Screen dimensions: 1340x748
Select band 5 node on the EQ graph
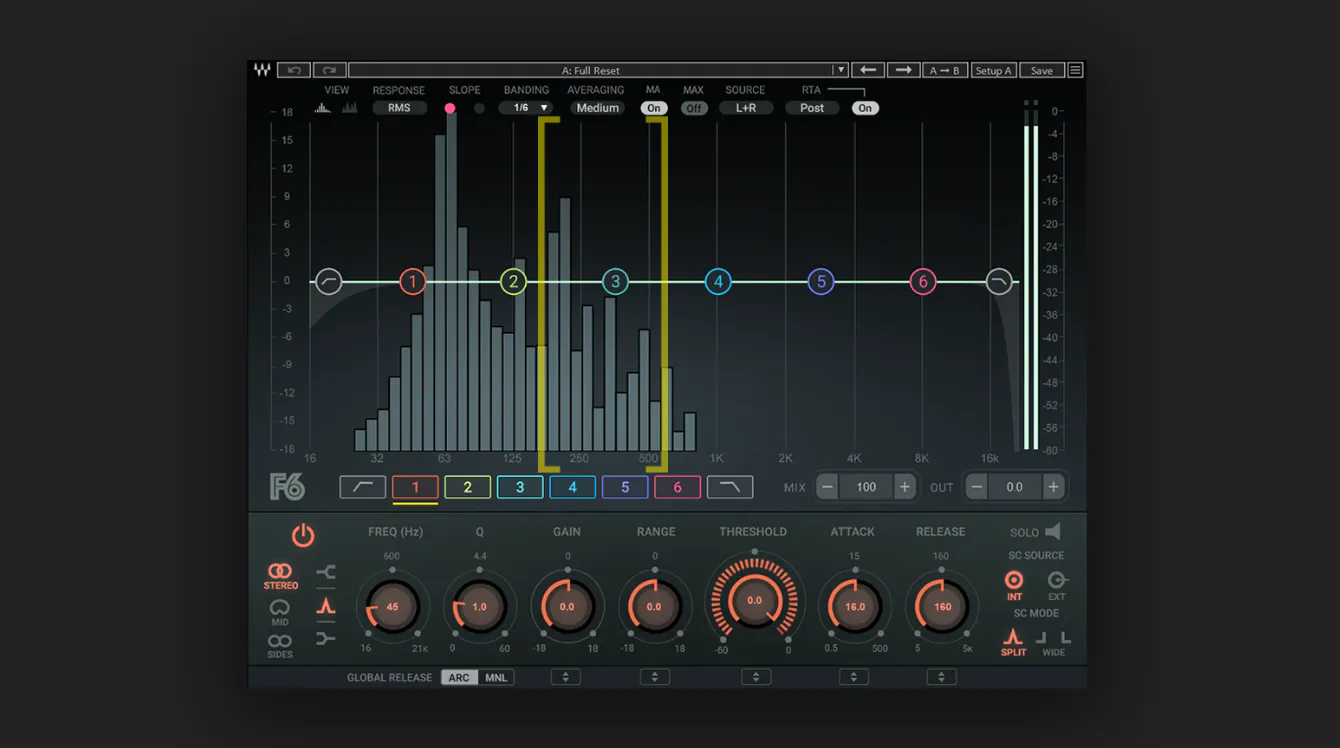point(821,282)
